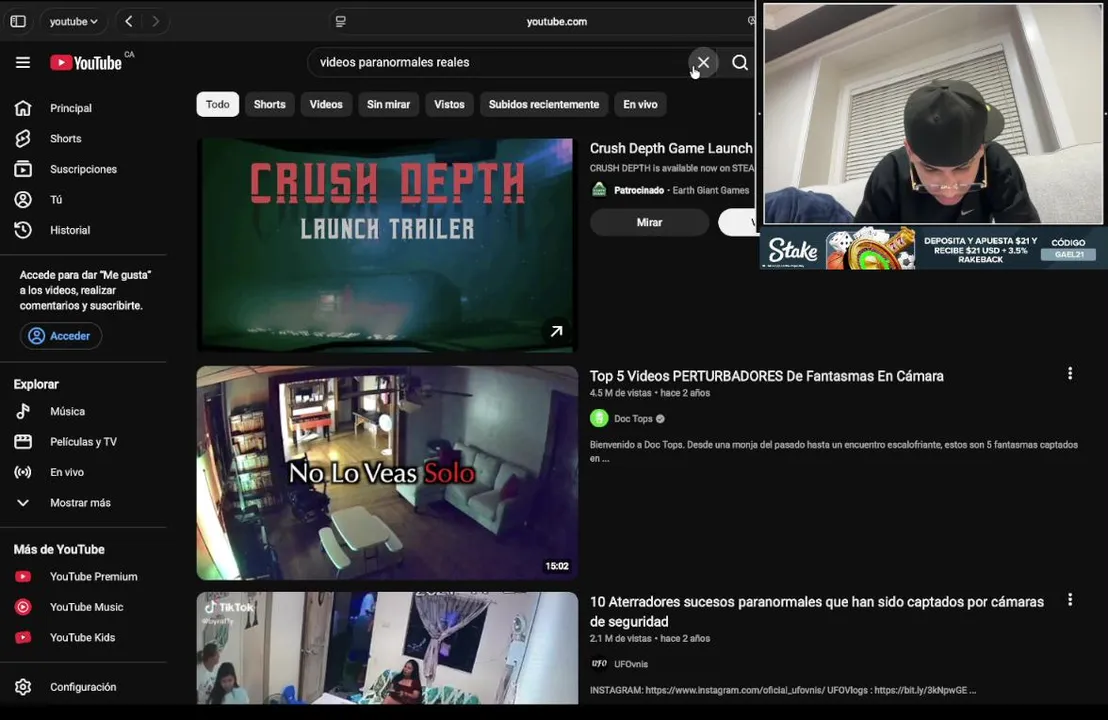Clear the search query with X
The image size is (1108, 720).
[703, 62]
